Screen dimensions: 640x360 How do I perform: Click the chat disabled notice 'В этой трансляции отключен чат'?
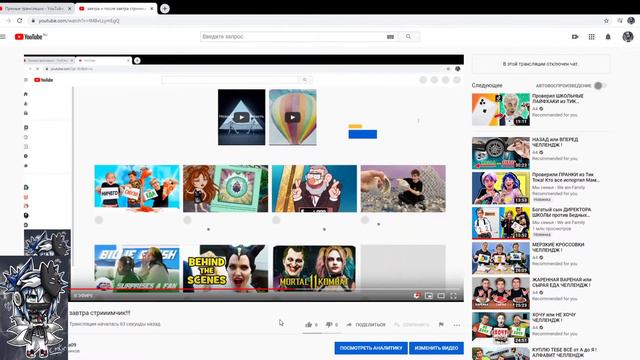[x=540, y=64]
